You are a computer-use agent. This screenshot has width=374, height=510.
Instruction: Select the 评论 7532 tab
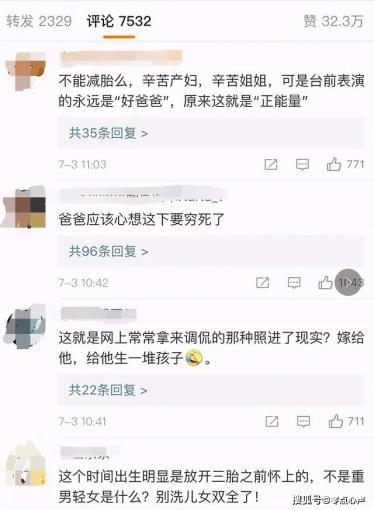point(119,21)
